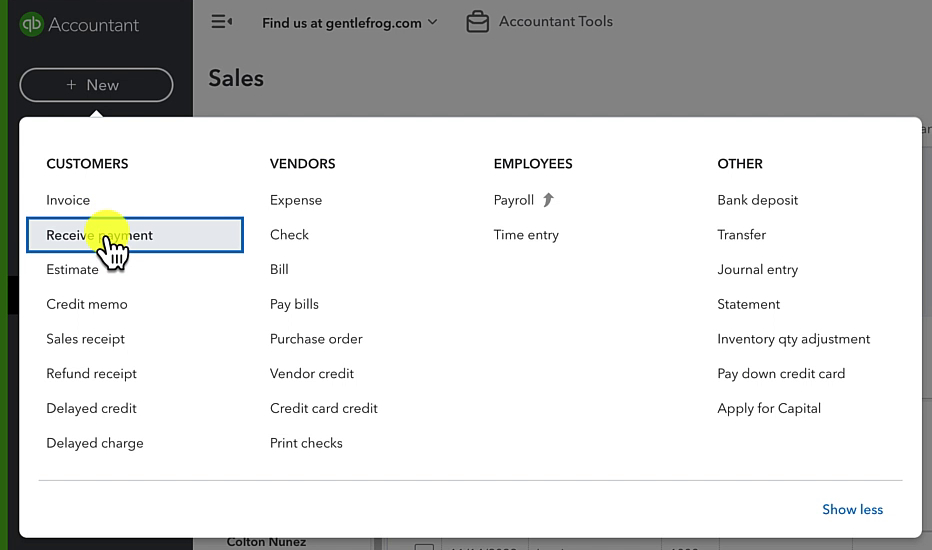Create a Sales receipt
Screen dimensions: 932x550
86,339
